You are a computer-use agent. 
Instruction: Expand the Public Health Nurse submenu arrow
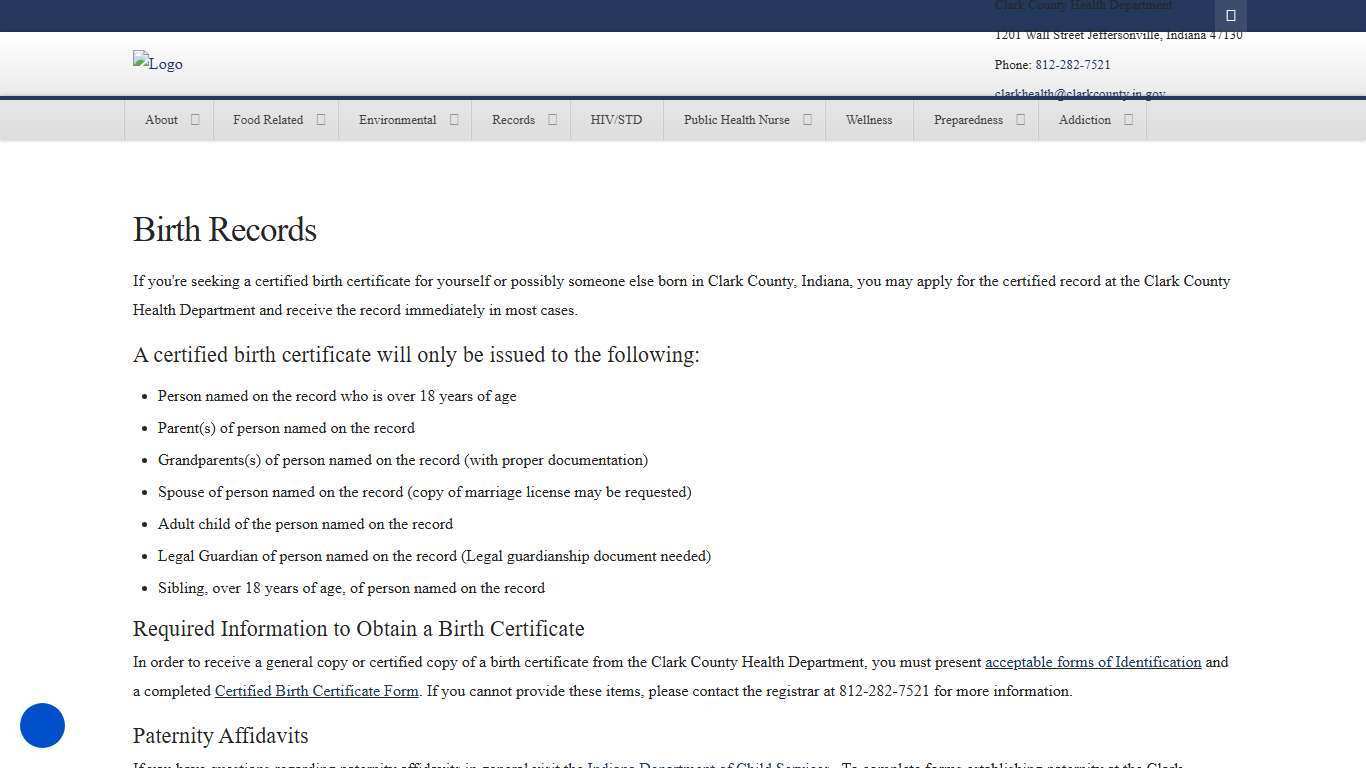pos(807,120)
